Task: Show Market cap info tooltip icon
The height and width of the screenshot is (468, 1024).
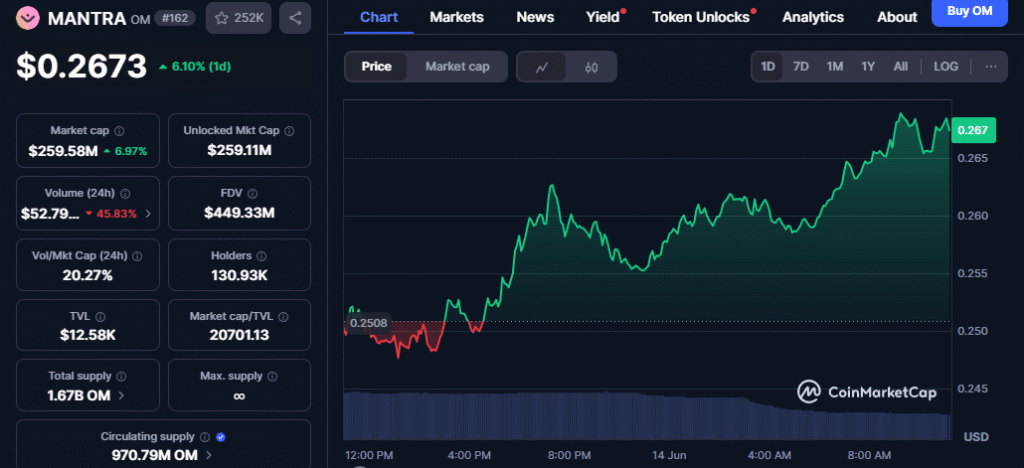Action: (x=120, y=131)
